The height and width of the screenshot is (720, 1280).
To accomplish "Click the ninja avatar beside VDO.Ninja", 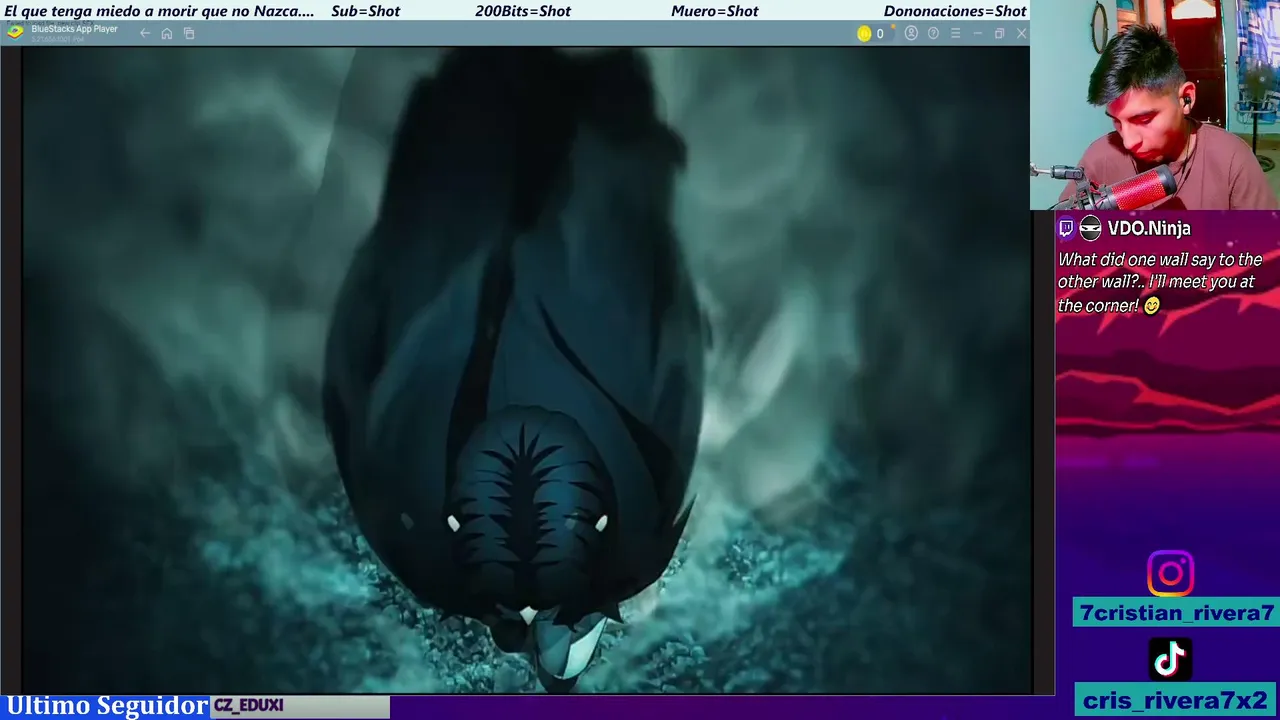I will point(1090,228).
